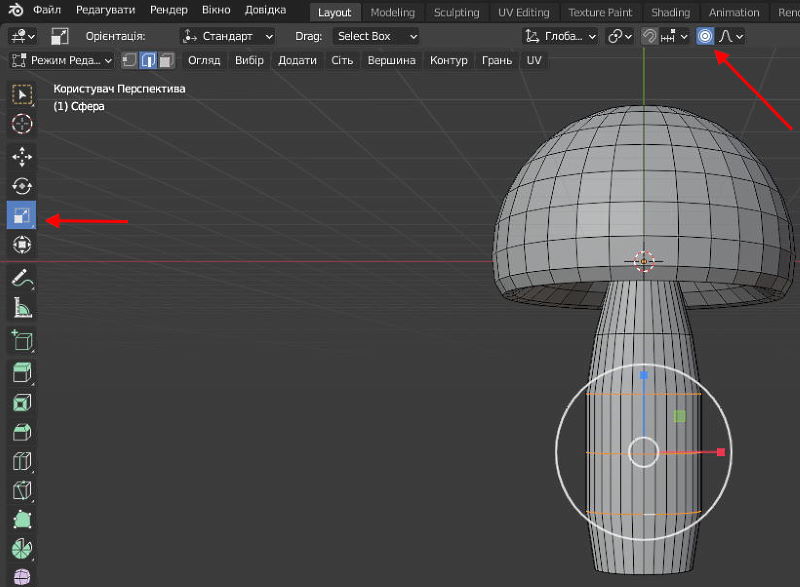
Task: Open the Сіть menu
Action: point(342,60)
